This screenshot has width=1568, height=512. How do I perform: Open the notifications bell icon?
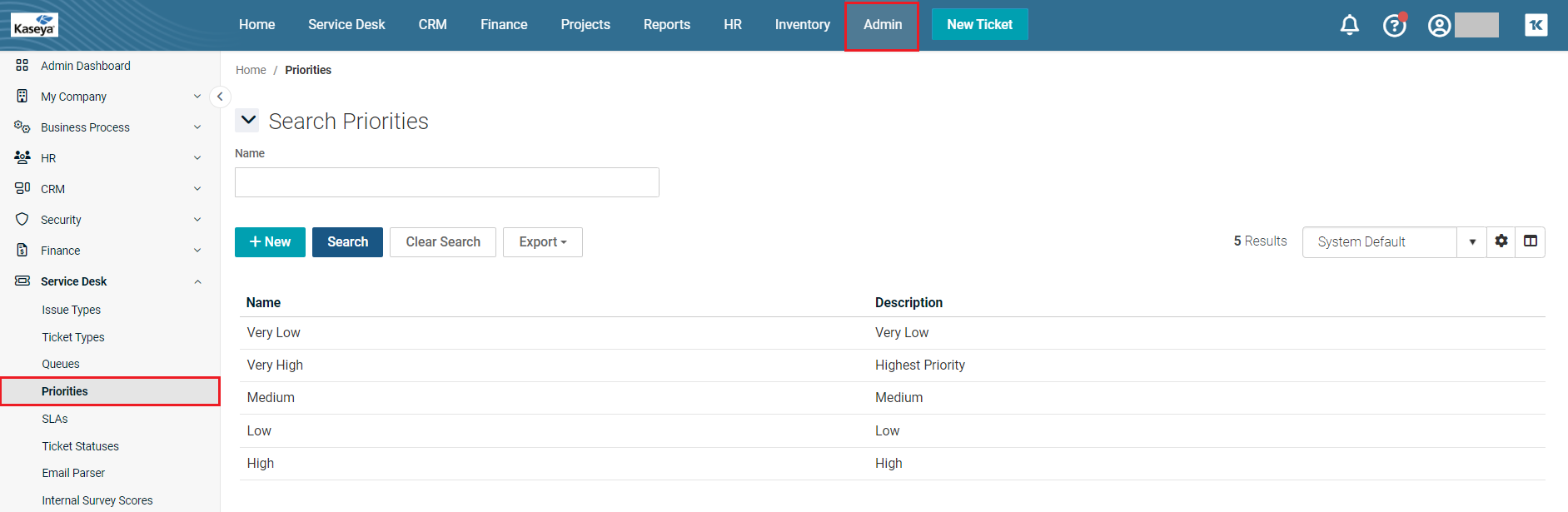tap(1349, 25)
